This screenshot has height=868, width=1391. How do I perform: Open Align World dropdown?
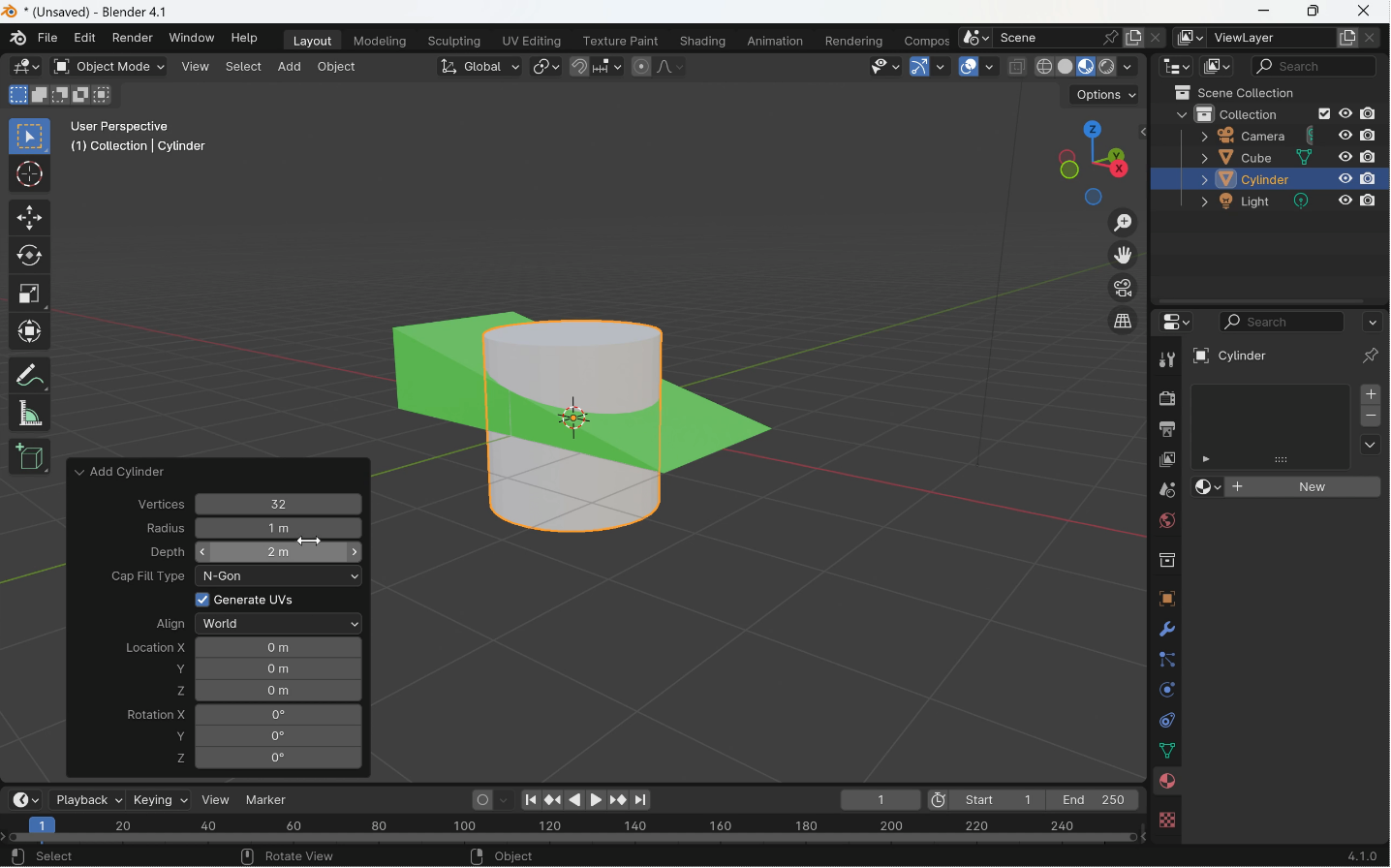[x=279, y=624]
